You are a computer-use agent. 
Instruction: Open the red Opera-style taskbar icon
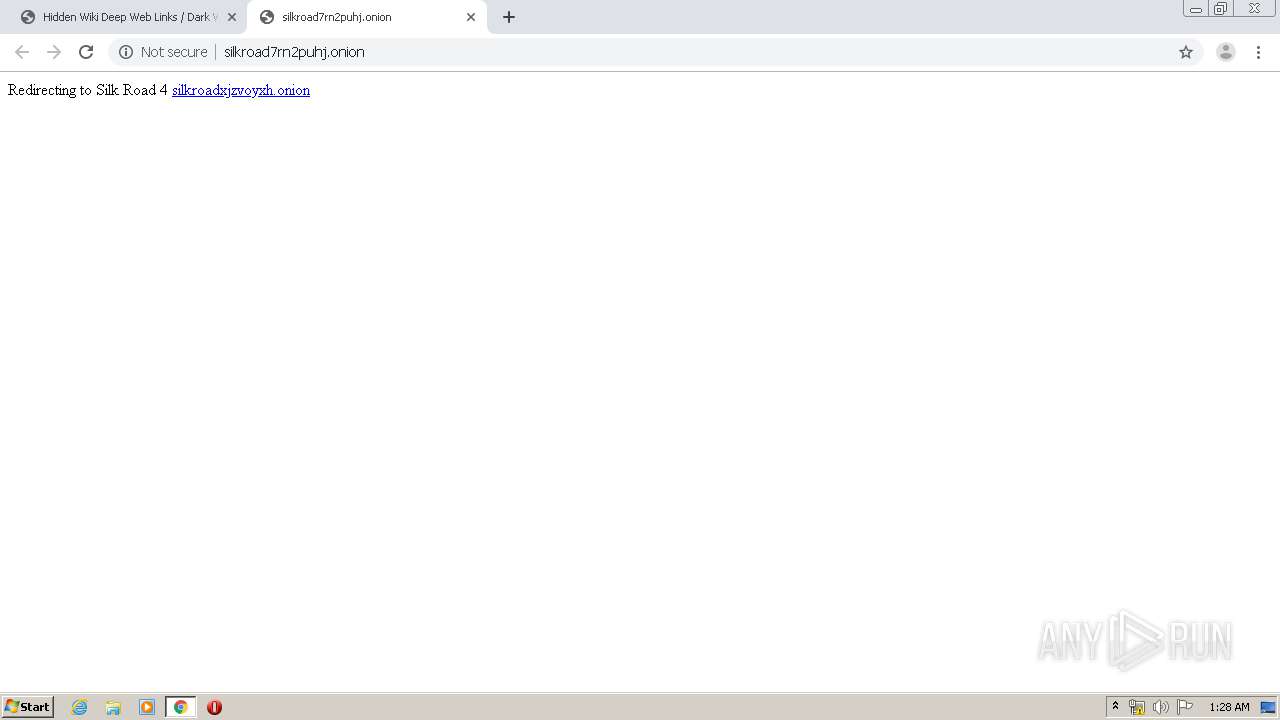(x=214, y=707)
